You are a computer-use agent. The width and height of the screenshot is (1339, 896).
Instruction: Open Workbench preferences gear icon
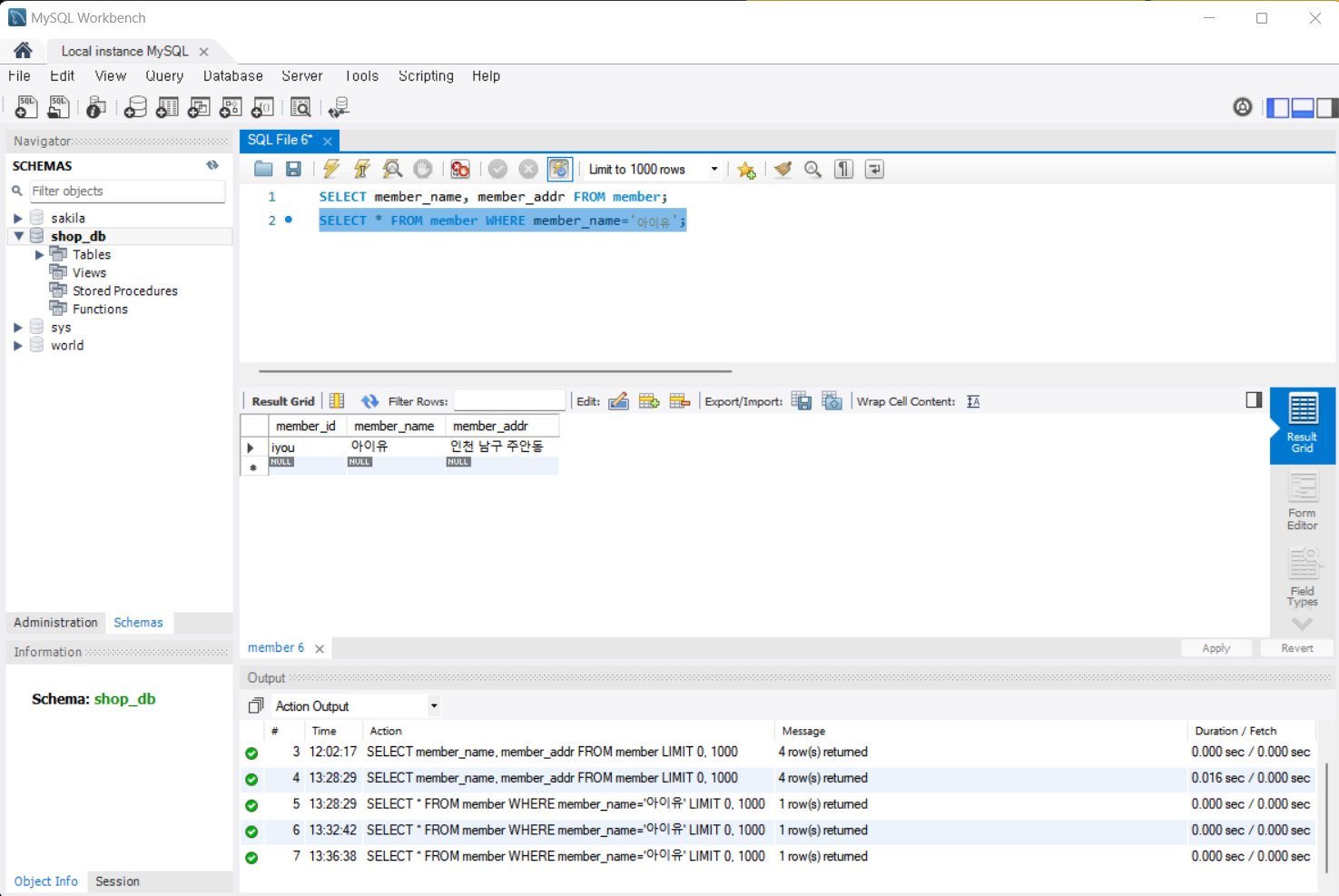(1243, 107)
